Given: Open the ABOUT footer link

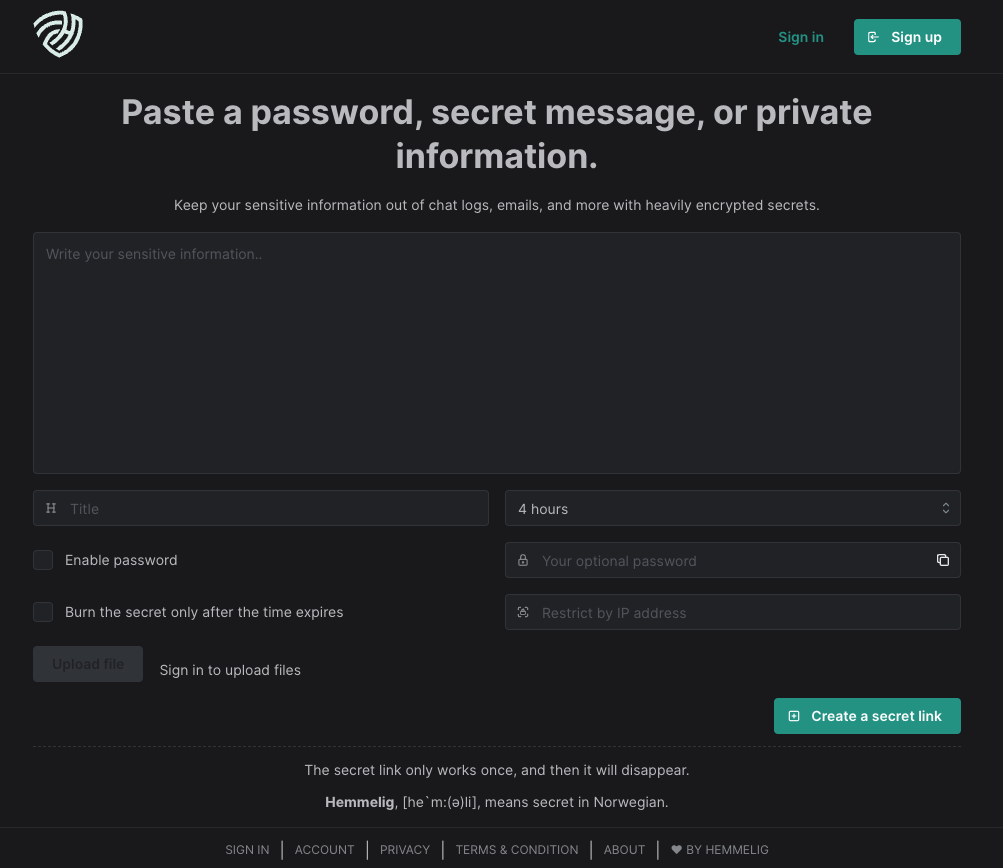Looking at the screenshot, I should (x=624, y=849).
